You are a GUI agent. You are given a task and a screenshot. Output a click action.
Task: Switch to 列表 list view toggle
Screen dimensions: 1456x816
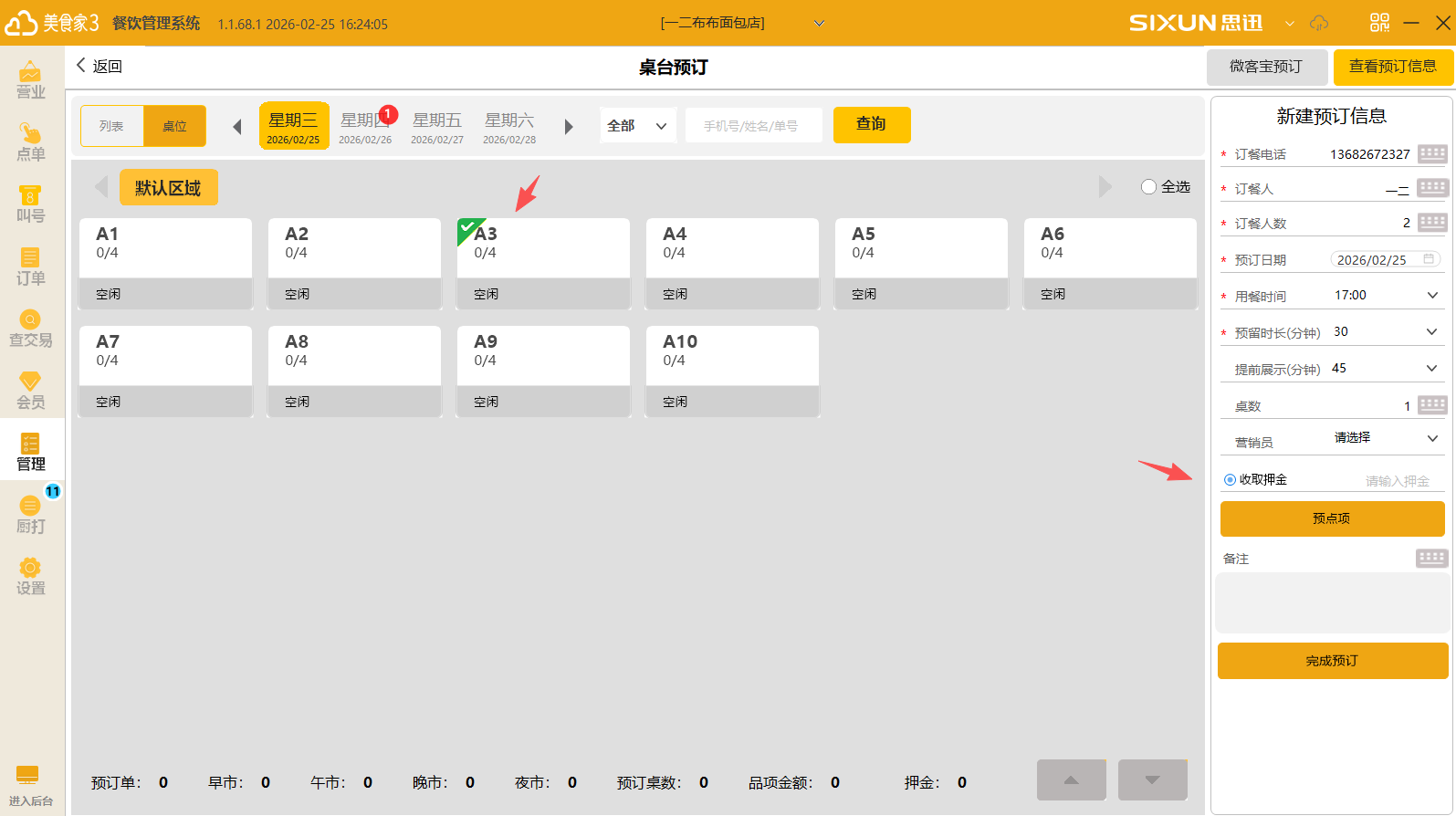point(112,126)
